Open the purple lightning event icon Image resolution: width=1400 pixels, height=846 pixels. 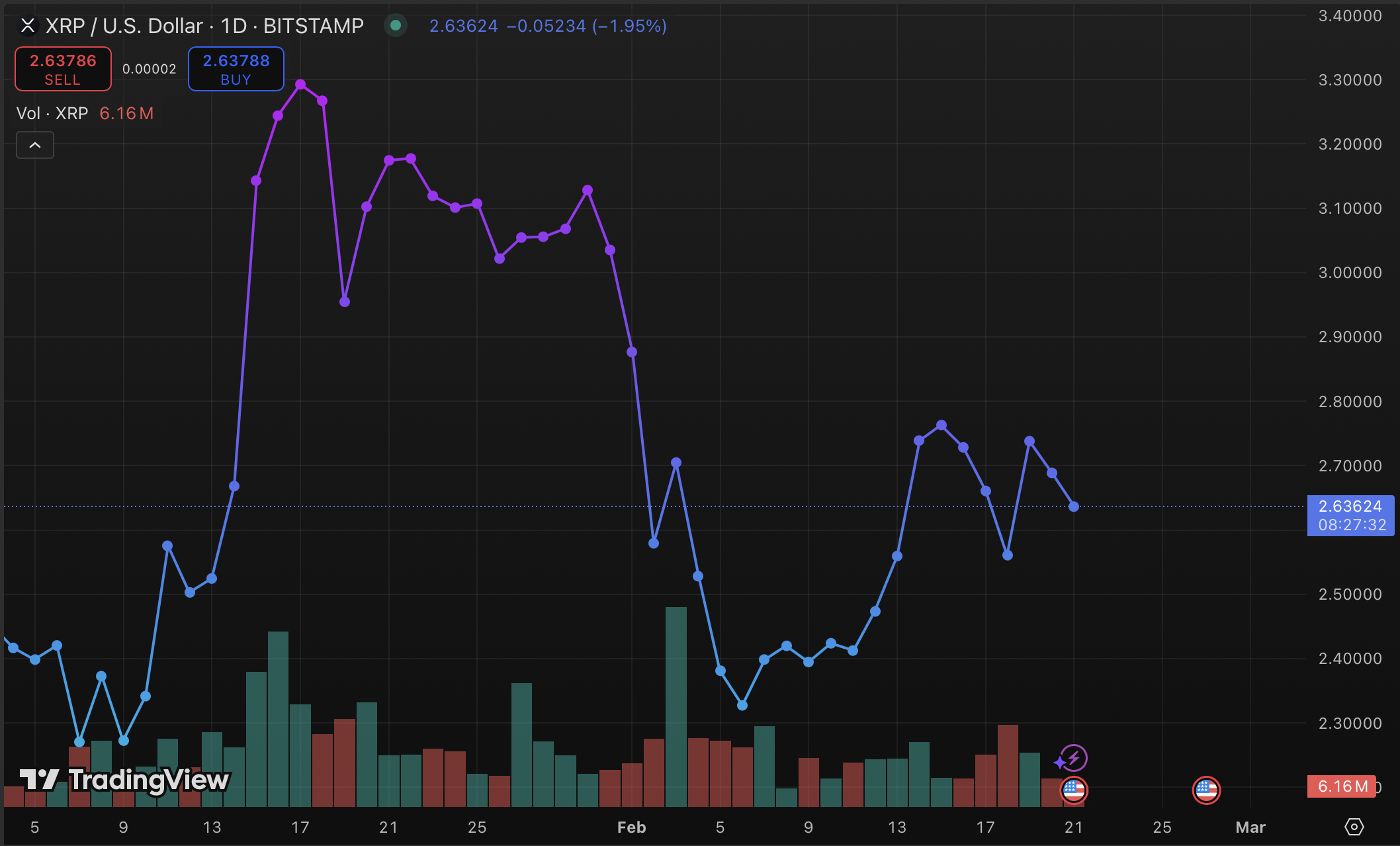pyautogui.click(x=1072, y=758)
